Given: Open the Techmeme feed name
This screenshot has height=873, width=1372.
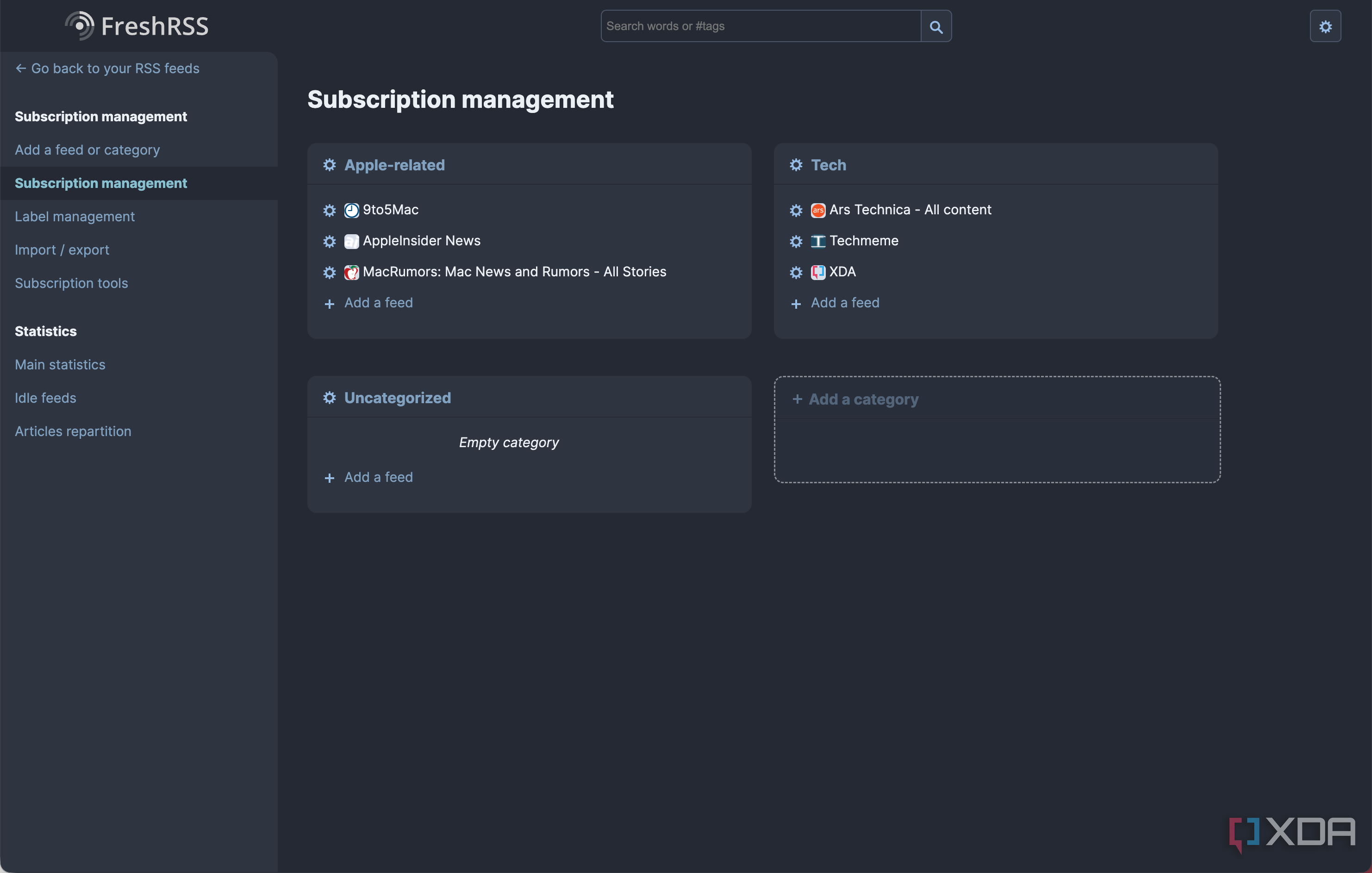Looking at the screenshot, I should pos(864,241).
